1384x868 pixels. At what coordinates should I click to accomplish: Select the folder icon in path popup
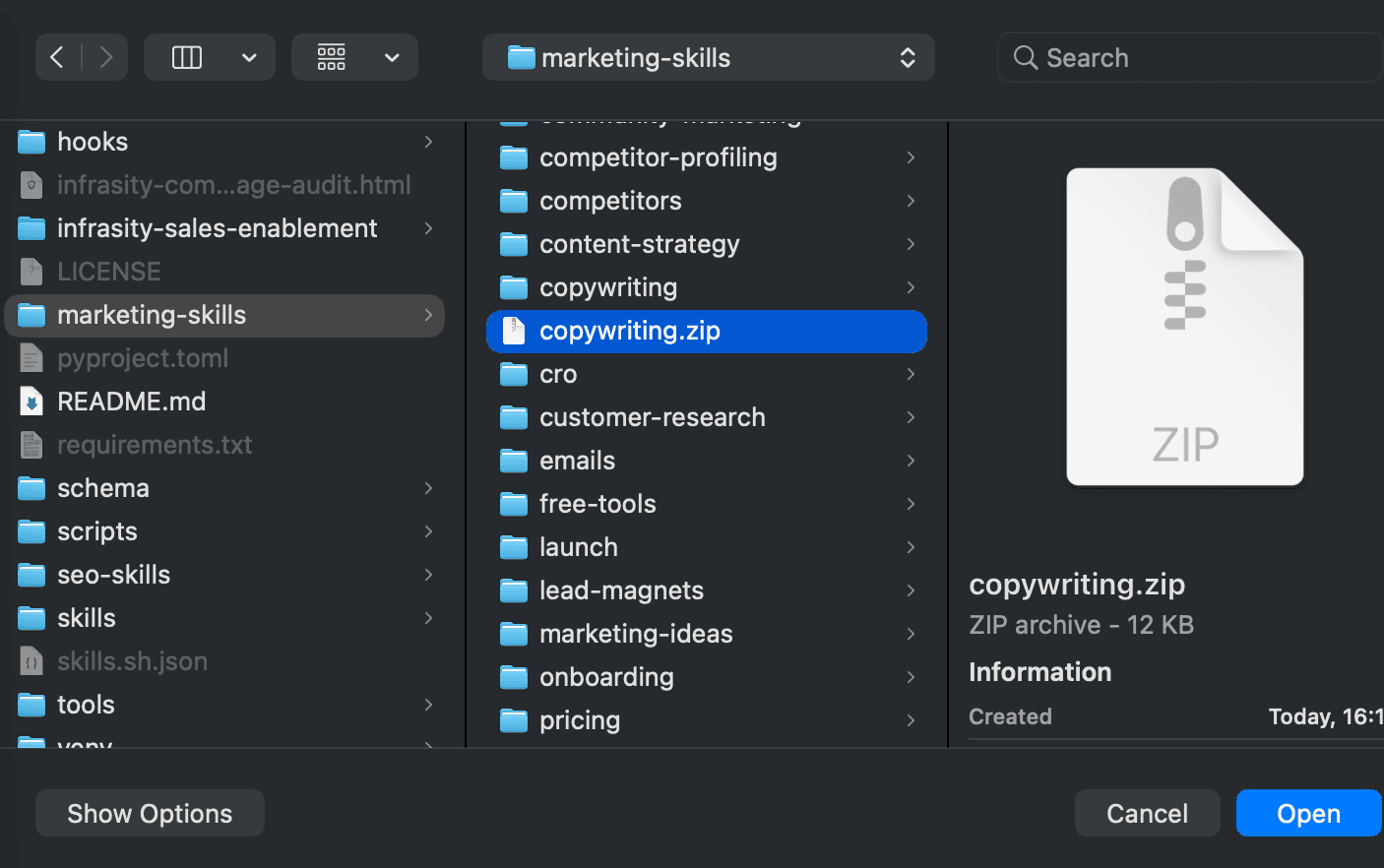click(521, 57)
